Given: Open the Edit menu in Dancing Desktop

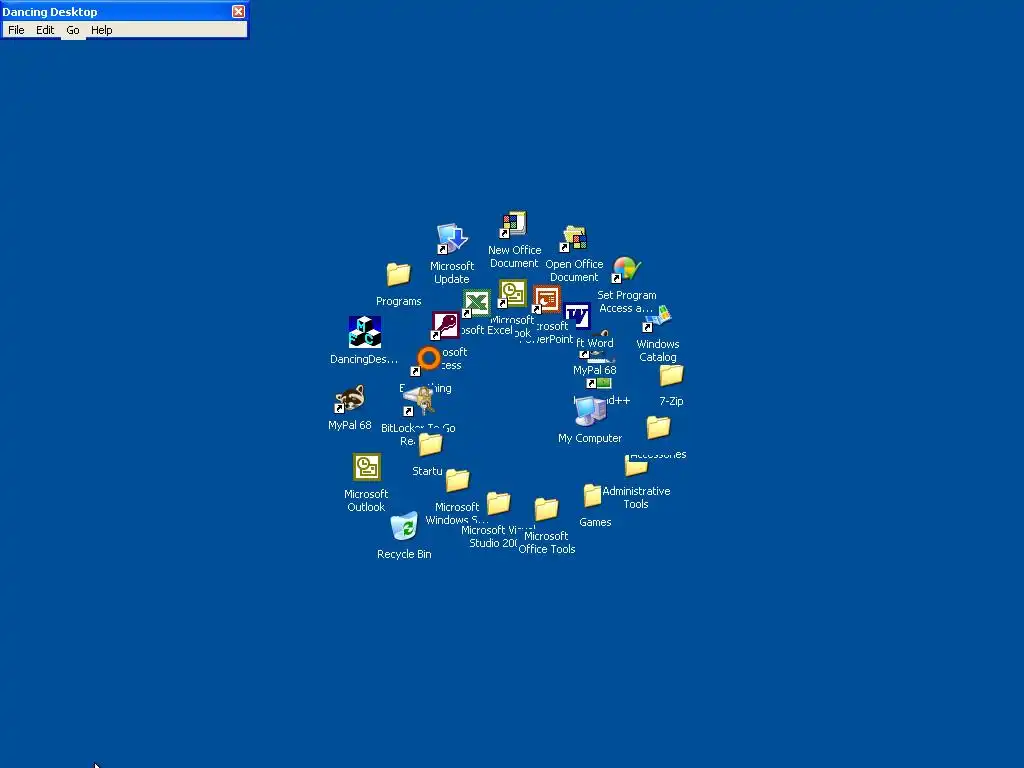Looking at the screenshot, I should 44,30.
